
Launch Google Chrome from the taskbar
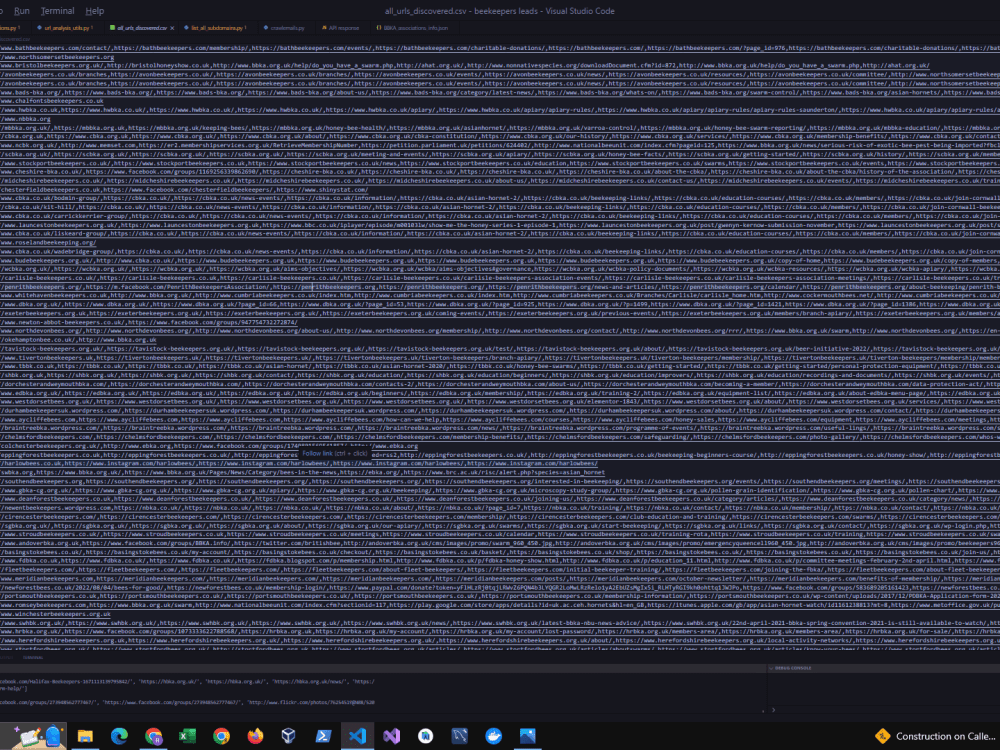tap(220, 737)
